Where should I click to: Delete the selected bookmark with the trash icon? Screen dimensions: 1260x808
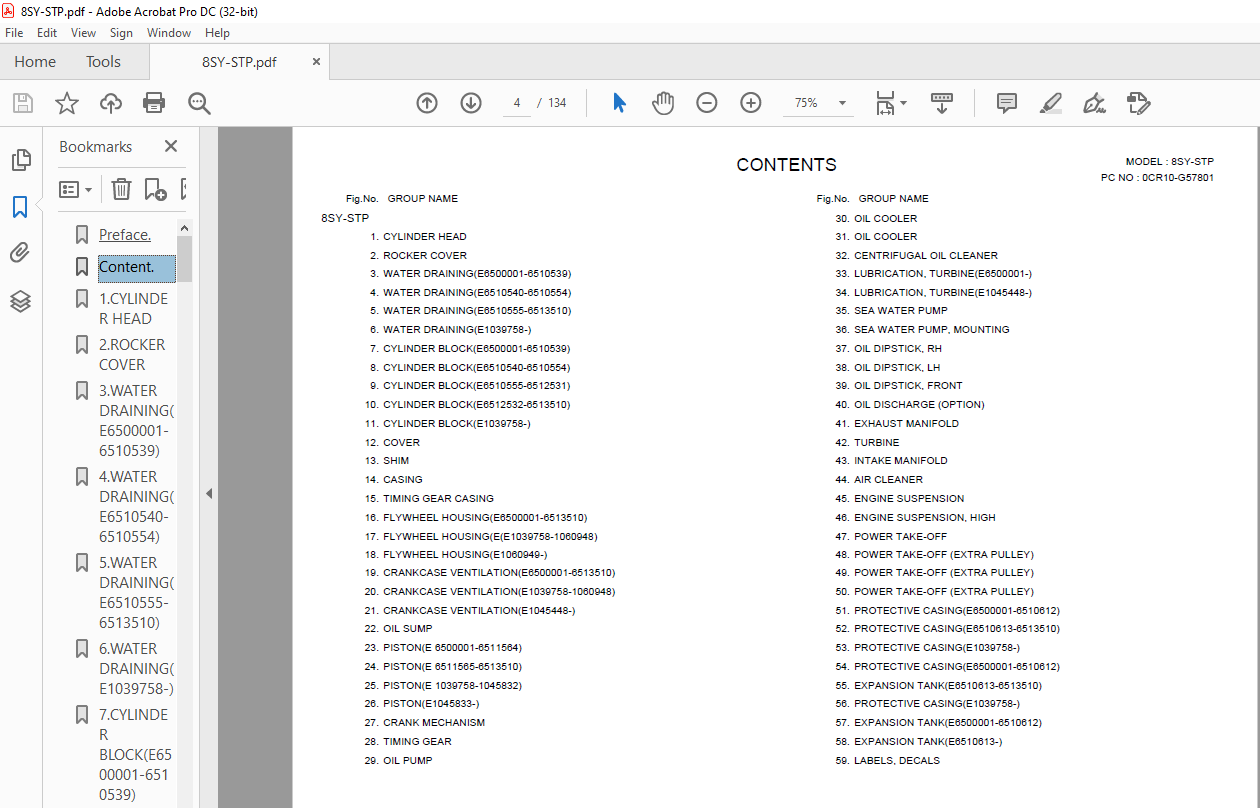(121, 189)
